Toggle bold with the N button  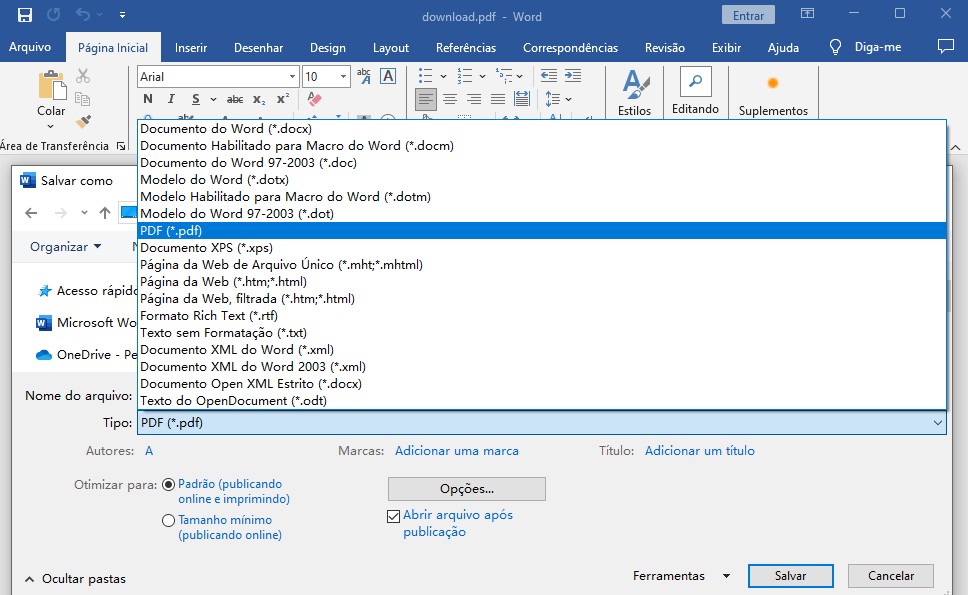pos(148,99)
